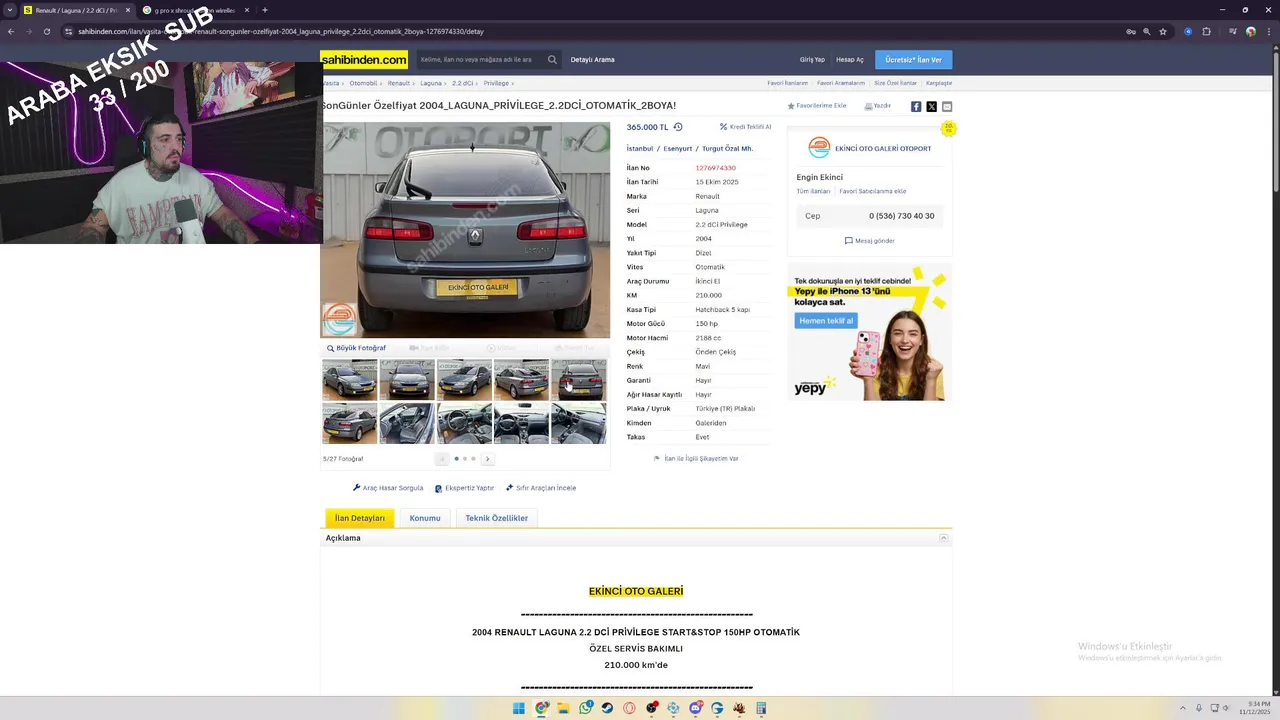Open File Explorer from taskbar
1280x720 pixels.
563,708
